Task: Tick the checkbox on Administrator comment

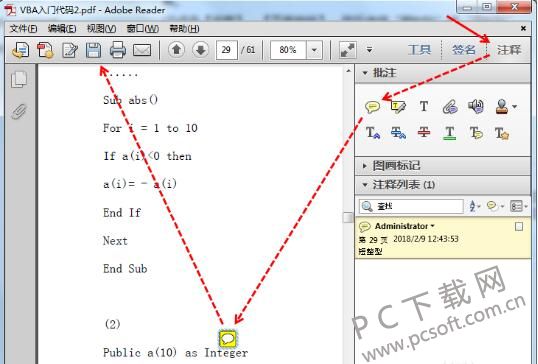Action: (x=519, y=226)
